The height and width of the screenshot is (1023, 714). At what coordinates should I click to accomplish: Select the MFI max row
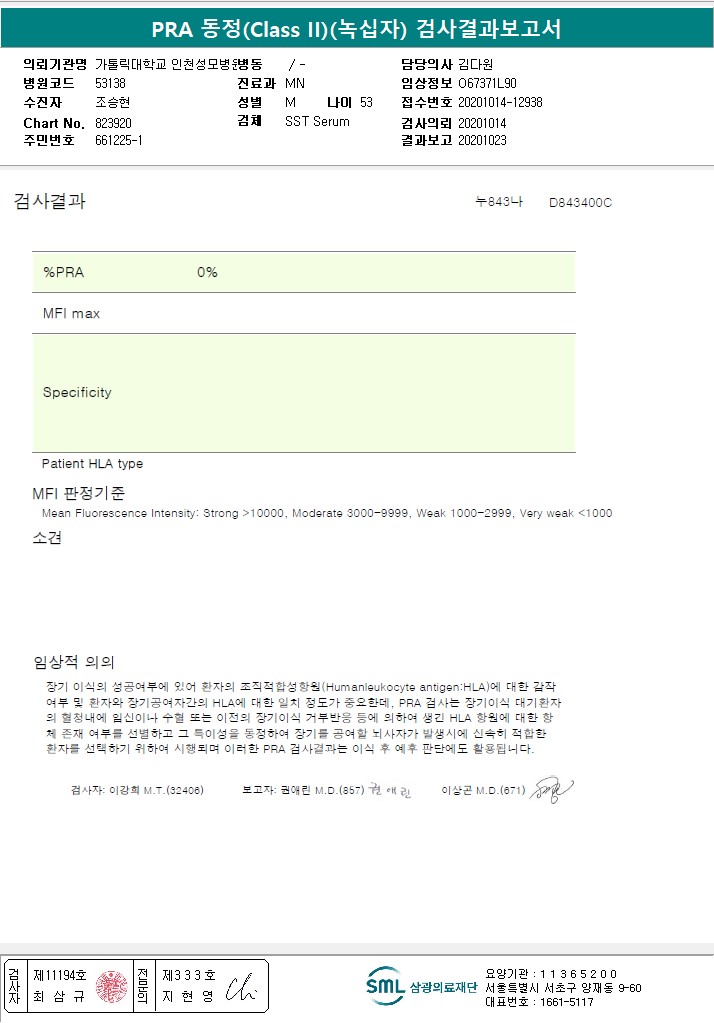point(304,313)
